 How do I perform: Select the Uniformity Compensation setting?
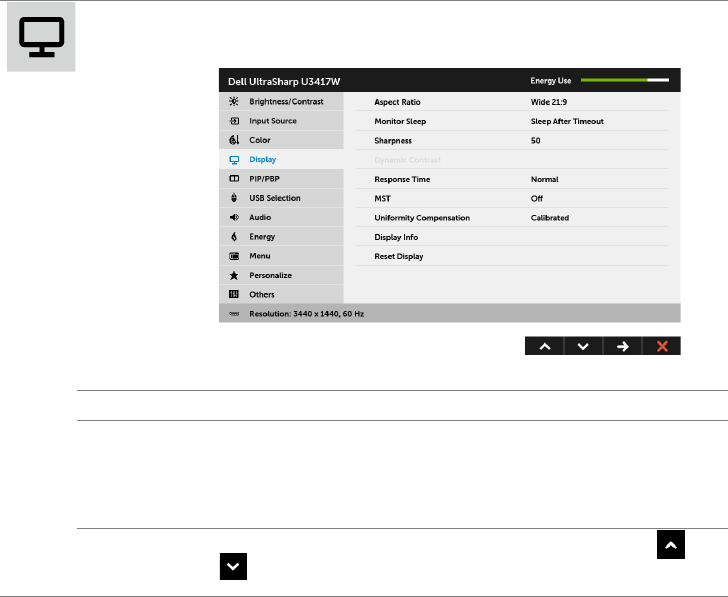point(512,218)
